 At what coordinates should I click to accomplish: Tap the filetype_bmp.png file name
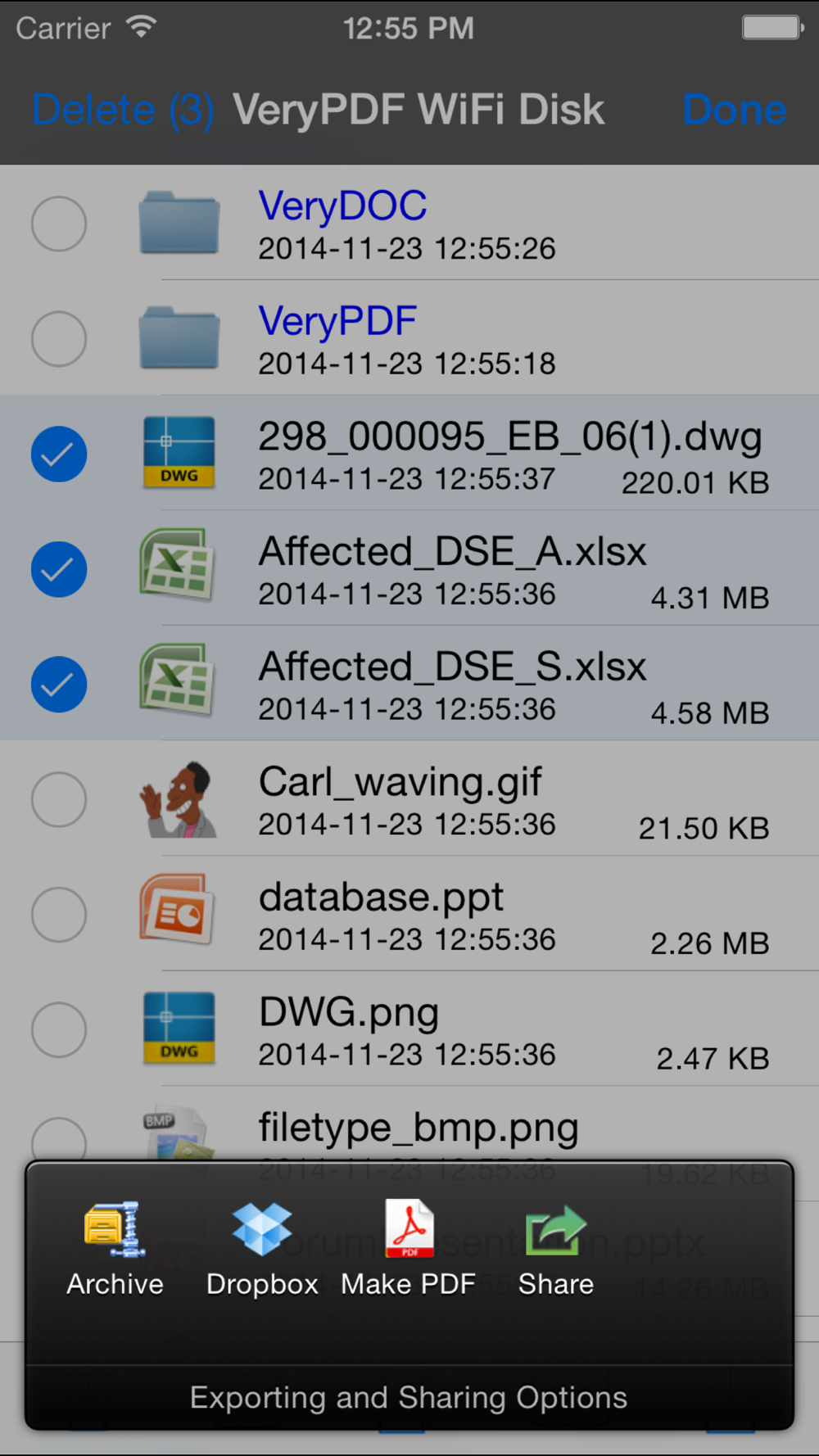pos(419,1128)
